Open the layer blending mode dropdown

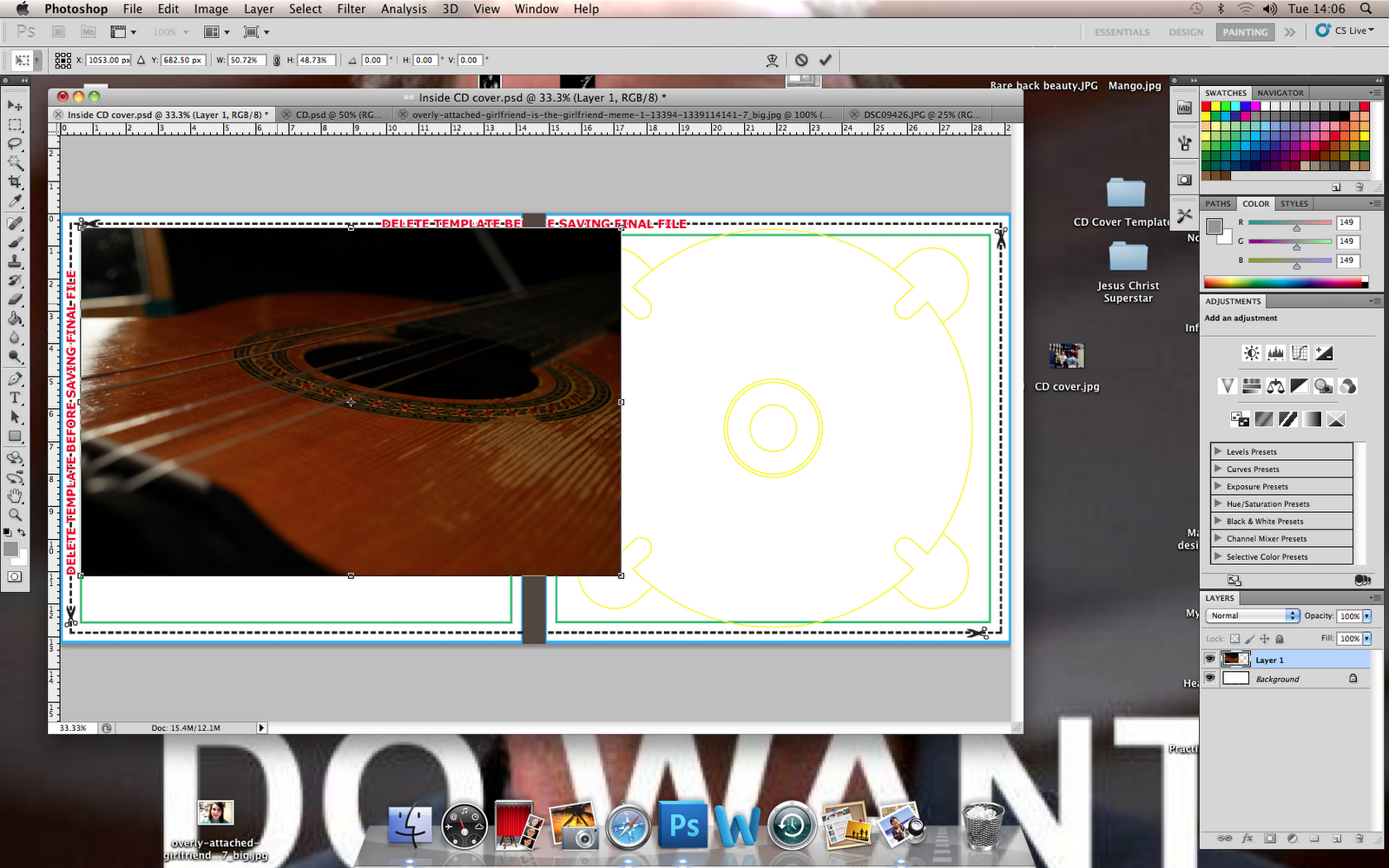click(1250, 615)
